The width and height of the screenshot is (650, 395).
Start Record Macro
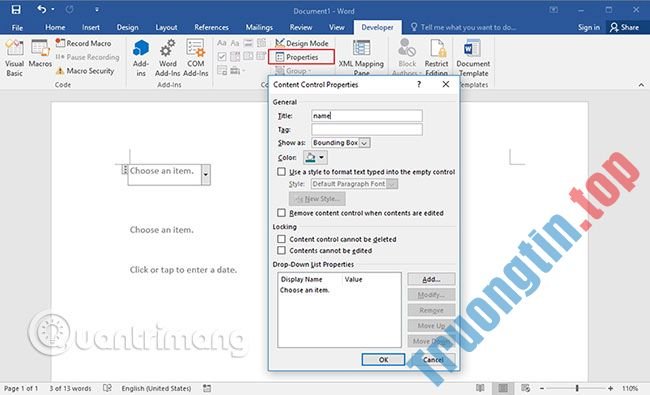pyautogui.click(x=83, y=43)
